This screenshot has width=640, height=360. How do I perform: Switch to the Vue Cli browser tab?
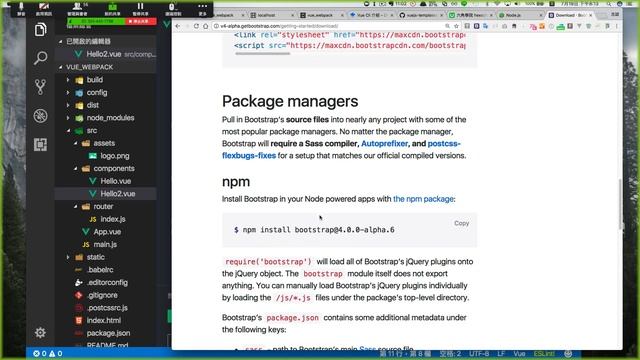point(370,15)
